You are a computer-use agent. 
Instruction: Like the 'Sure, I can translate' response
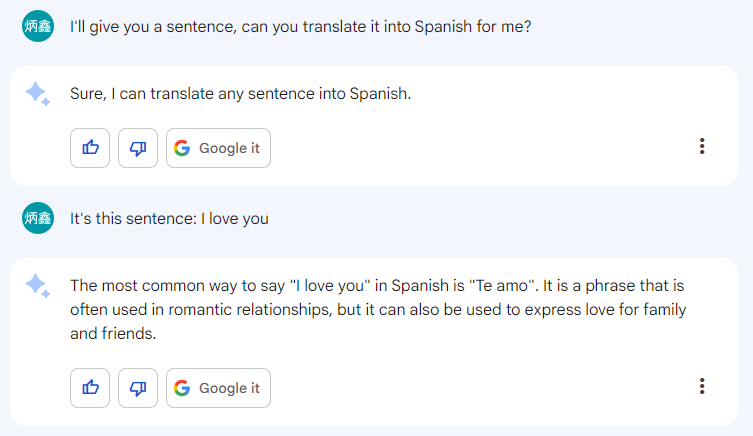(90, 148)
